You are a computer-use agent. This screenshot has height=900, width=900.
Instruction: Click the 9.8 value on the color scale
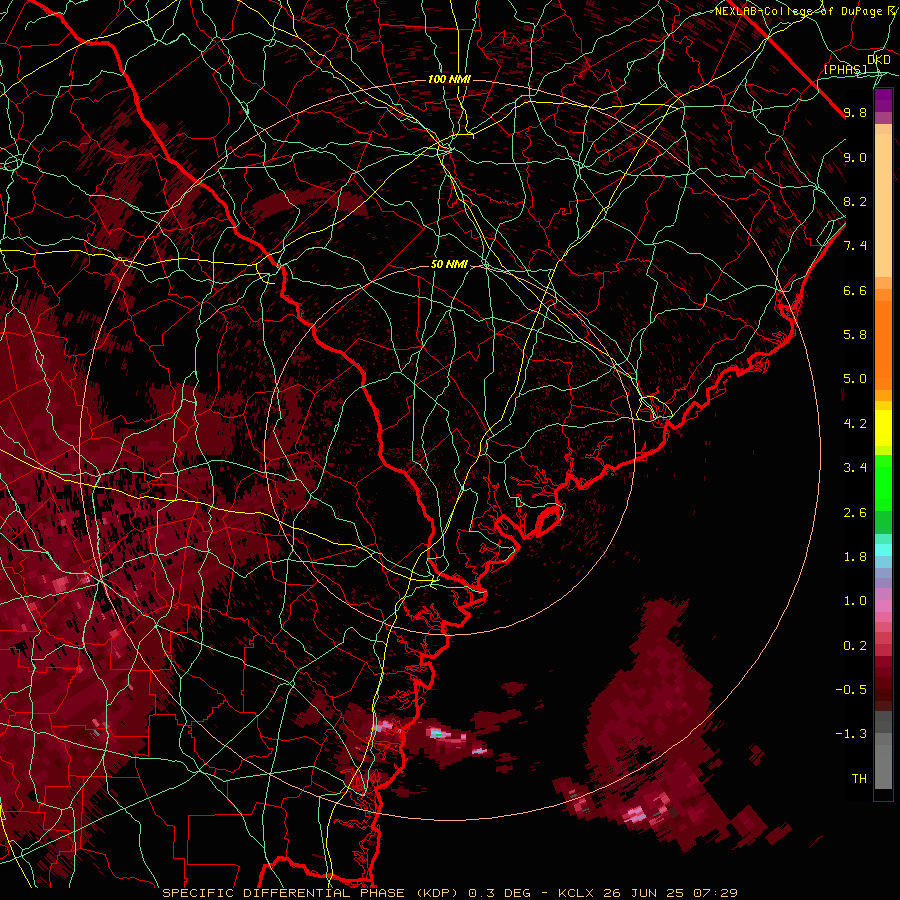pos(855,112)
